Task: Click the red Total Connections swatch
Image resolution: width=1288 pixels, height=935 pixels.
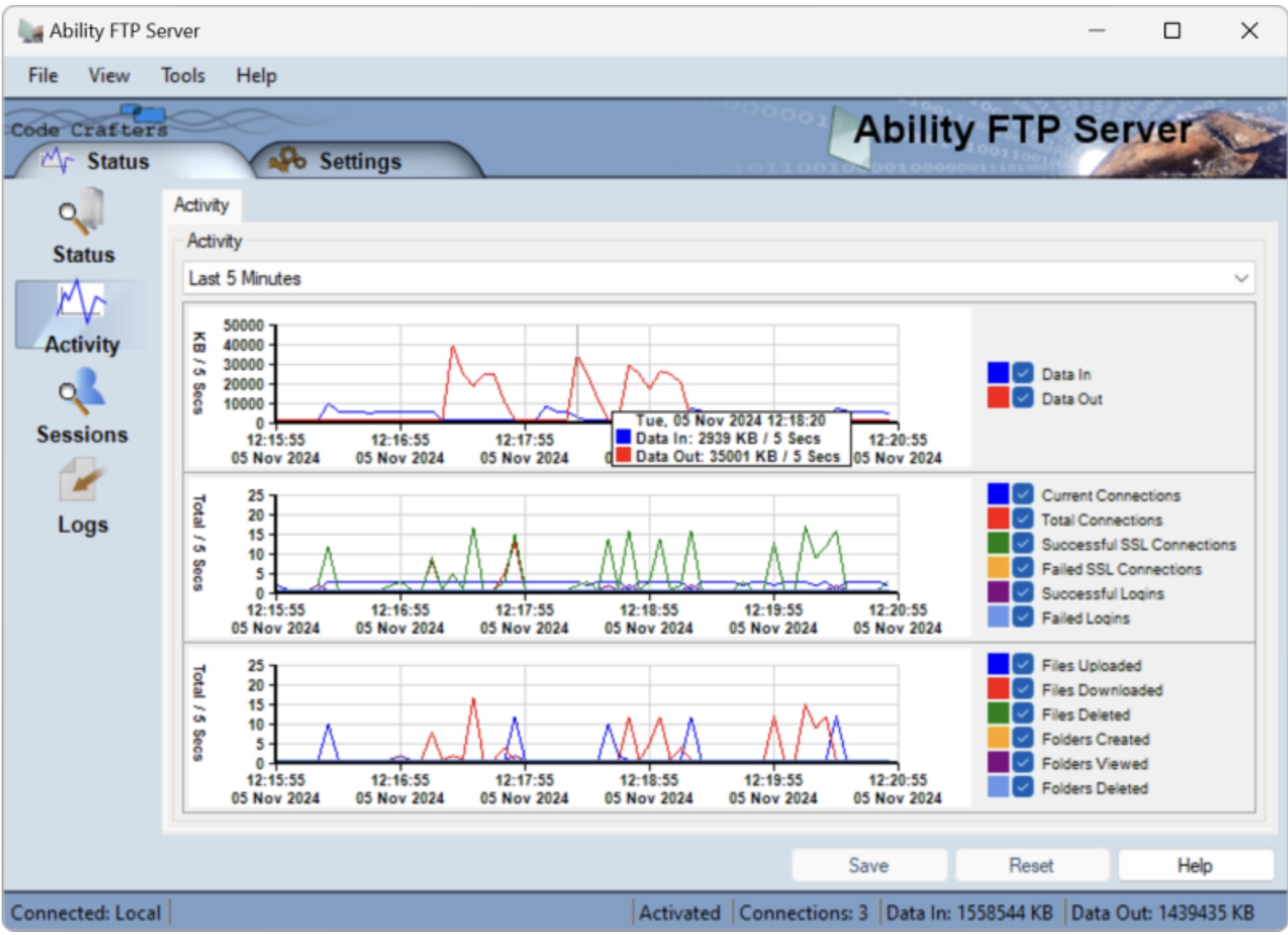Action: point(998,518)
